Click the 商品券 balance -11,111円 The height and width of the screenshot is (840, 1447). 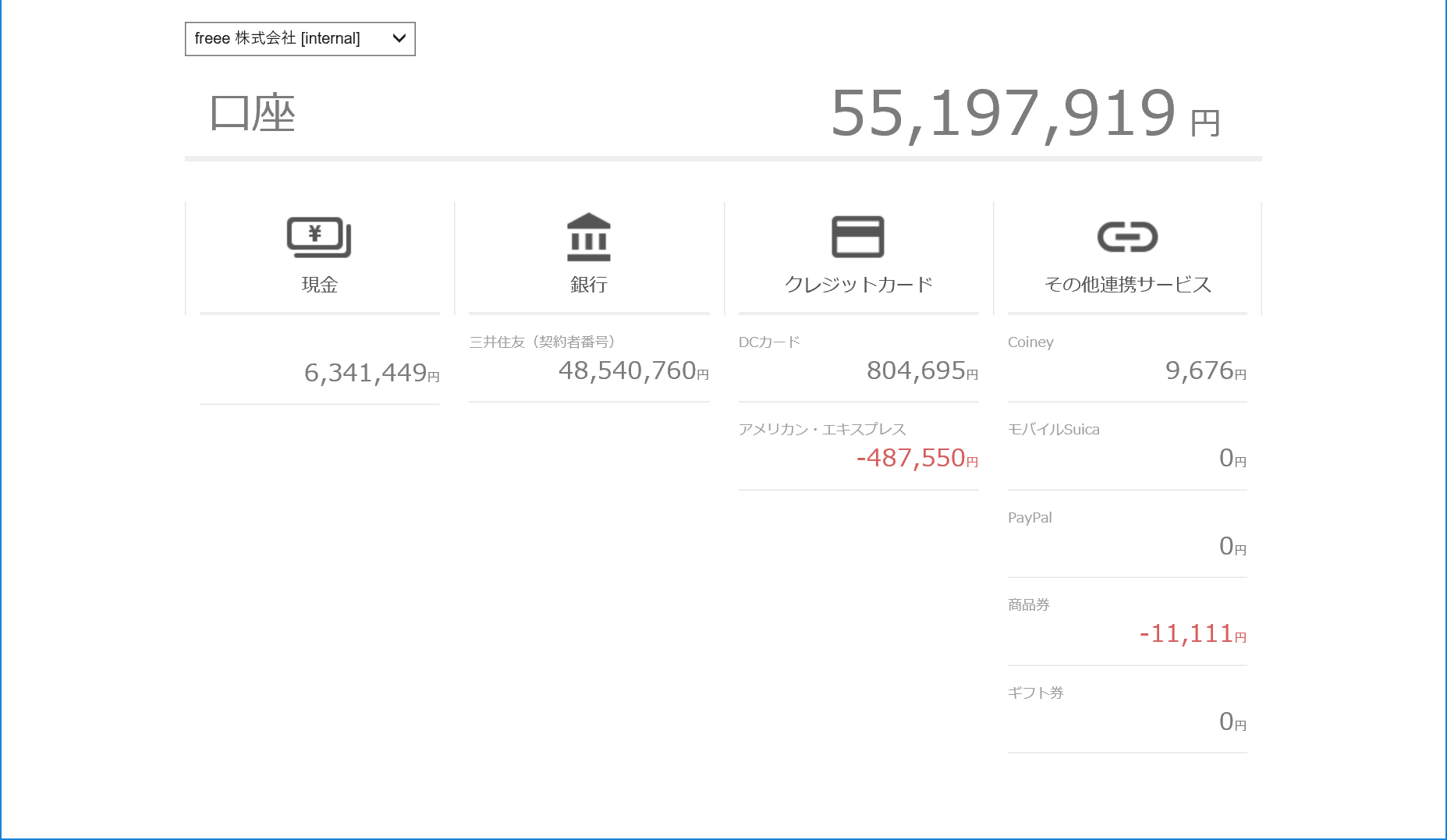click(1193, 633)
